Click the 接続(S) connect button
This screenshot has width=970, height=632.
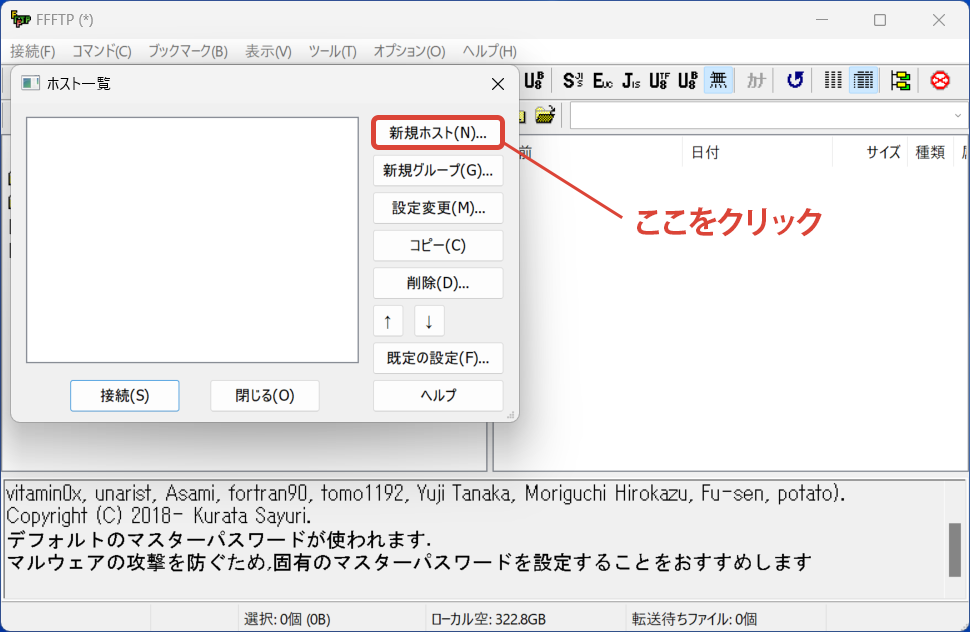125,396
